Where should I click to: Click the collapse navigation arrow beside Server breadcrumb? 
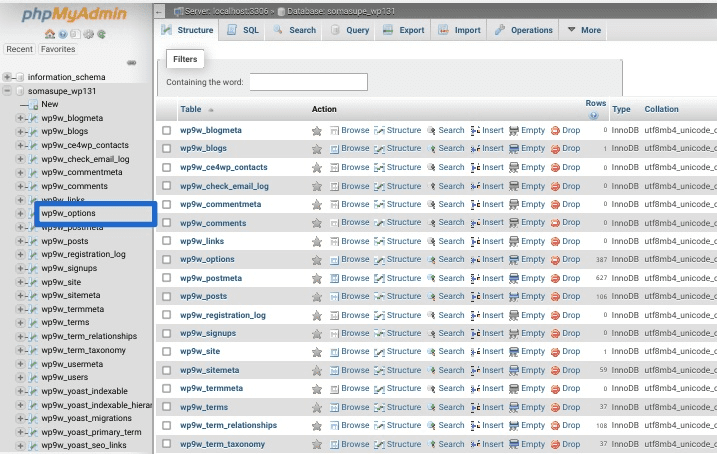point(159,11)
